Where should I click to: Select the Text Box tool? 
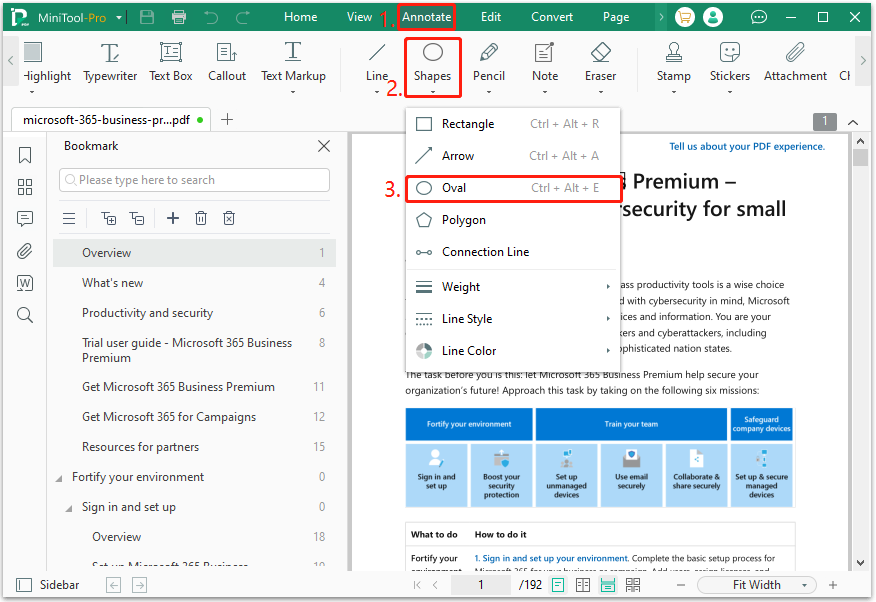click(x=170, y=64)
